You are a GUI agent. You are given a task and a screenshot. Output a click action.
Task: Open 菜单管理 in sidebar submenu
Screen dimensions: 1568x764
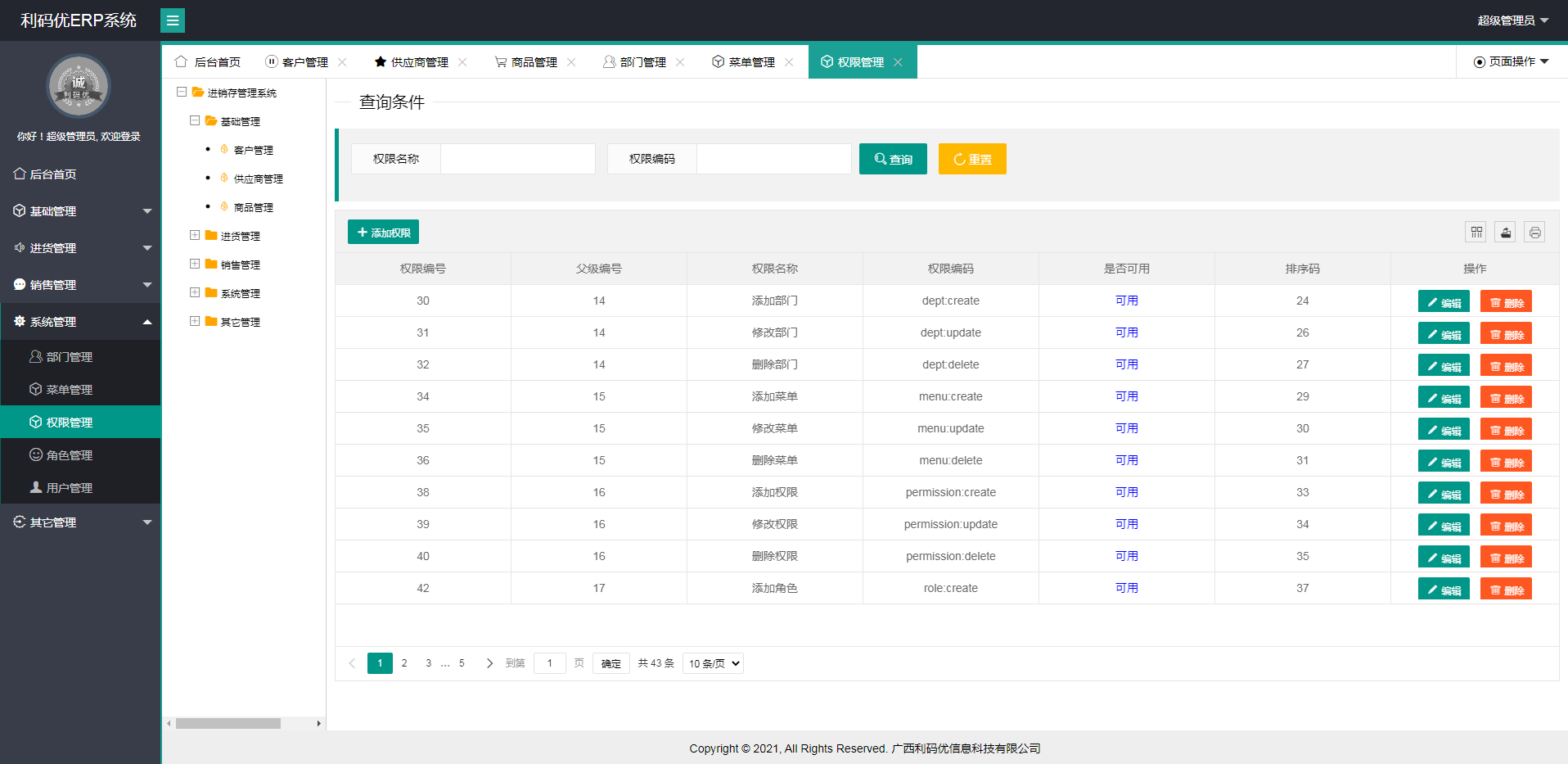[x=80, y=390]
